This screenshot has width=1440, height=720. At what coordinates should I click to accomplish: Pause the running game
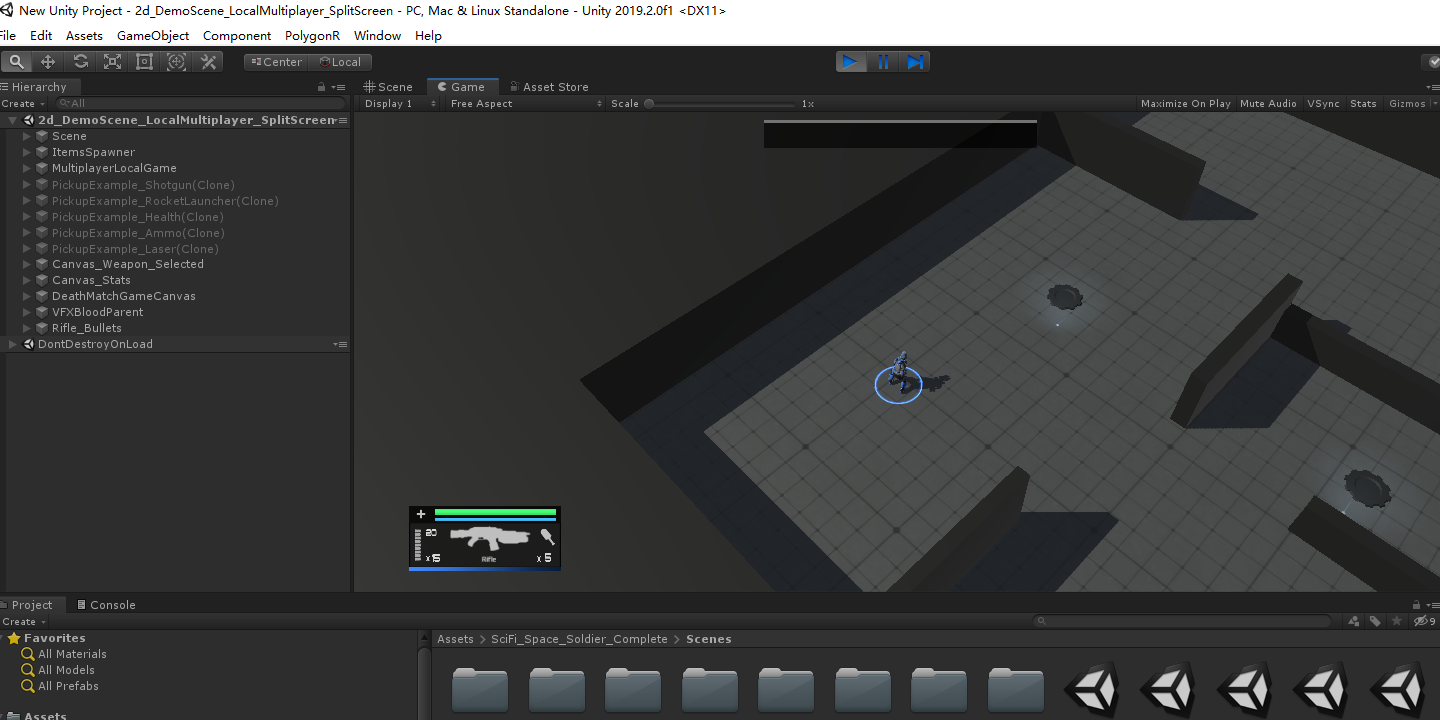pyautogui.click(x=883, y=62)
